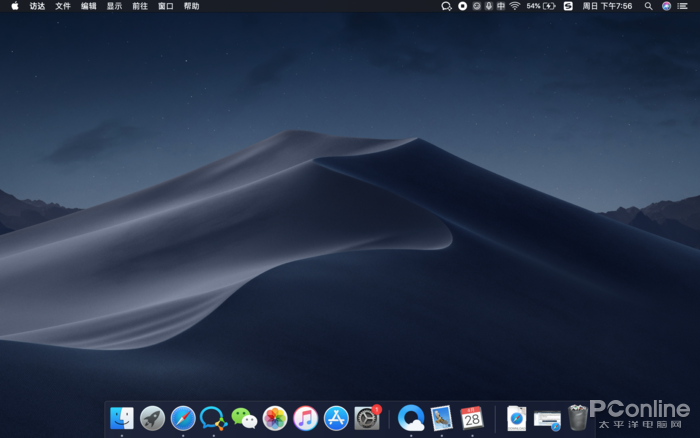Image resolution: width=700 pixels, height=438 pixels.
Task: Open the 文件 menu
Action: 63,6
